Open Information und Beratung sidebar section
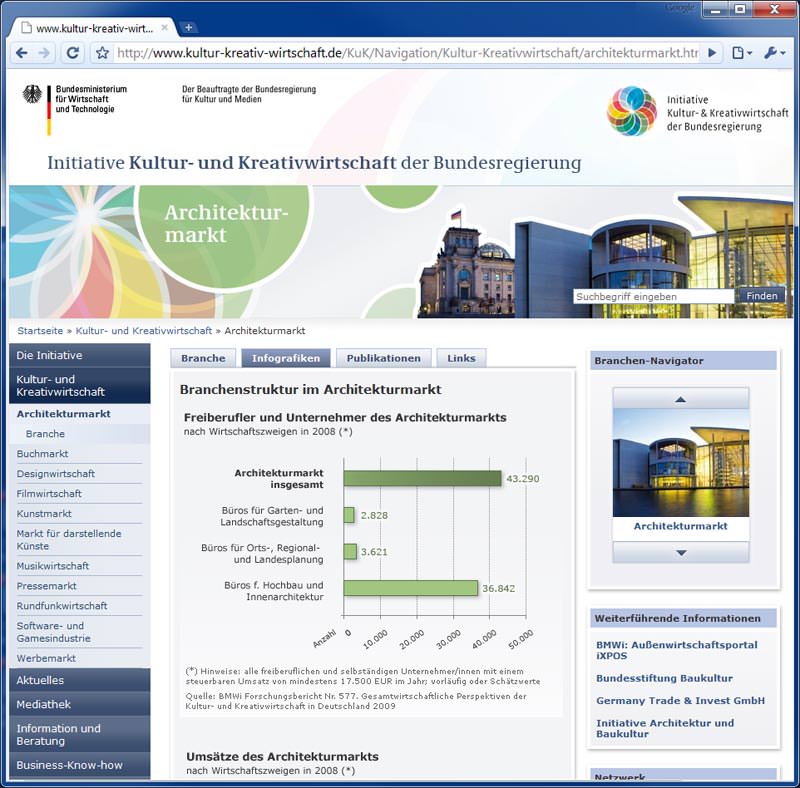This screenshot has height=788, width=800. coord(80,734)
